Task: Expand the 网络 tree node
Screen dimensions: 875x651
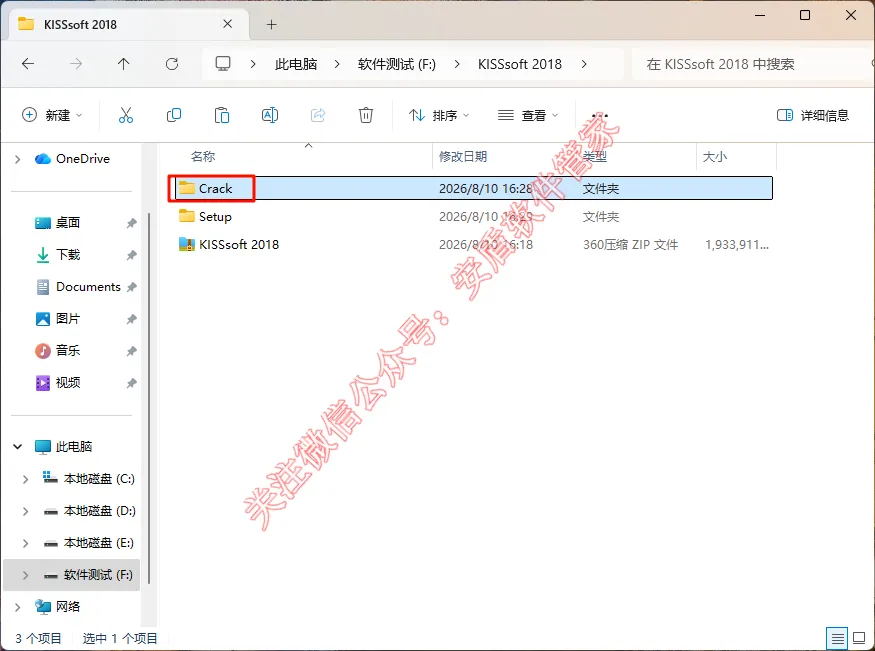Action: click(17, 607)
